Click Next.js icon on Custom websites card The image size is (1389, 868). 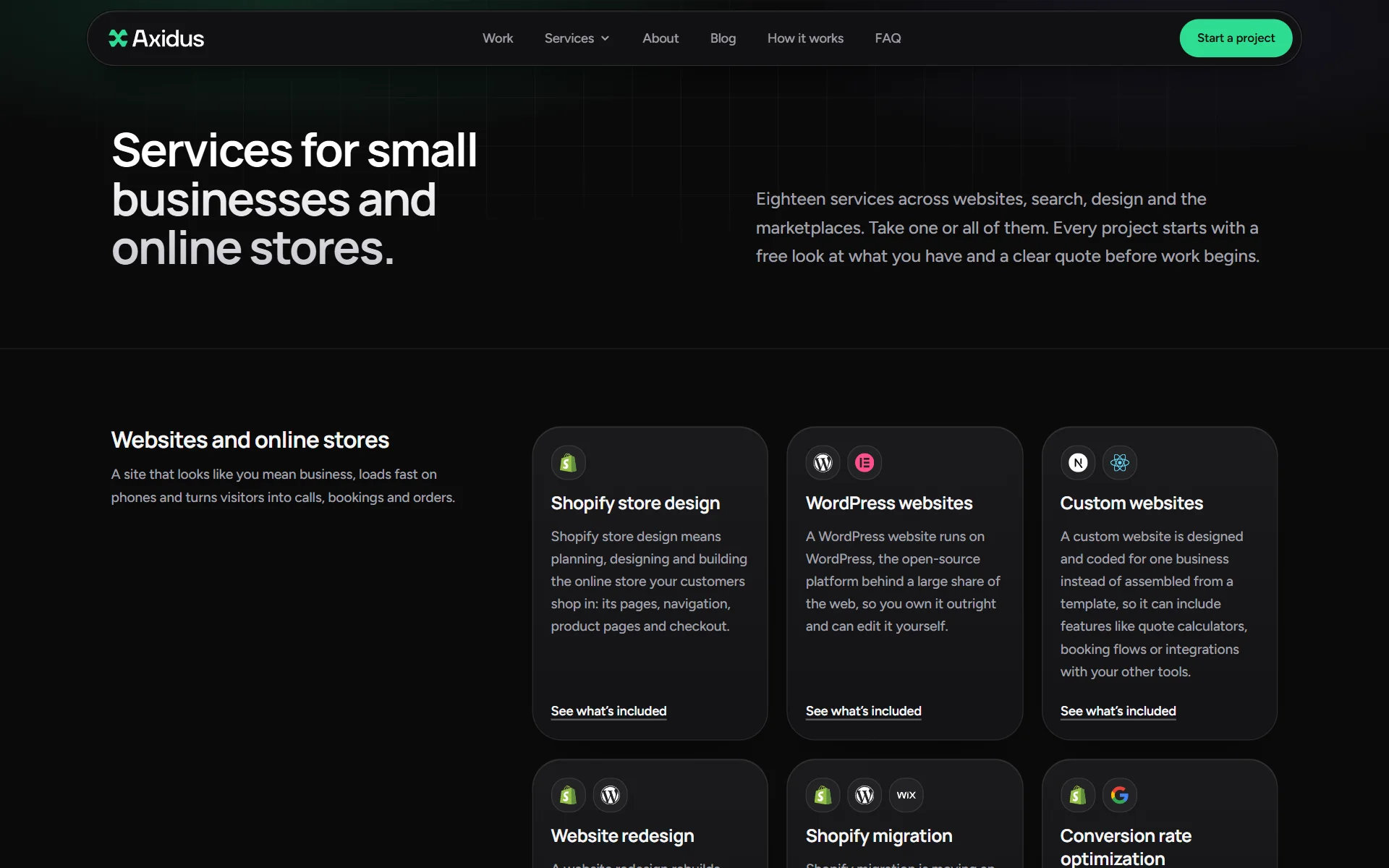(x=1078, y=463)
